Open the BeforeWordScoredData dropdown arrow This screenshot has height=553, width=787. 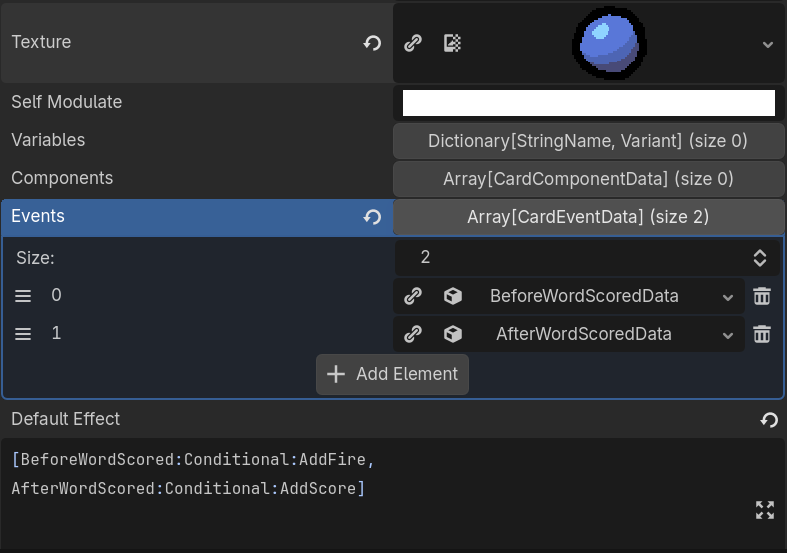[727, 297]
